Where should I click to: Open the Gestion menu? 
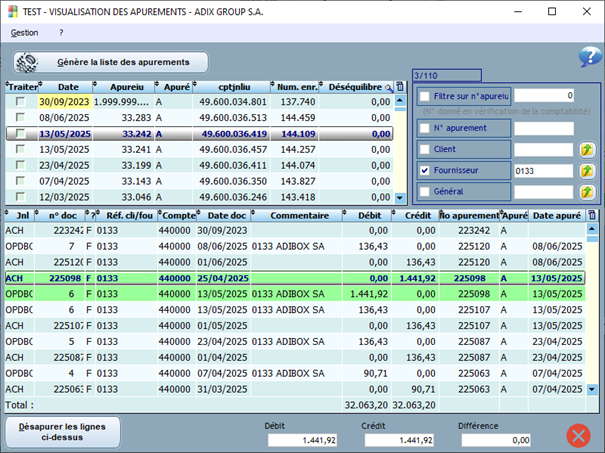pos(24,33)
